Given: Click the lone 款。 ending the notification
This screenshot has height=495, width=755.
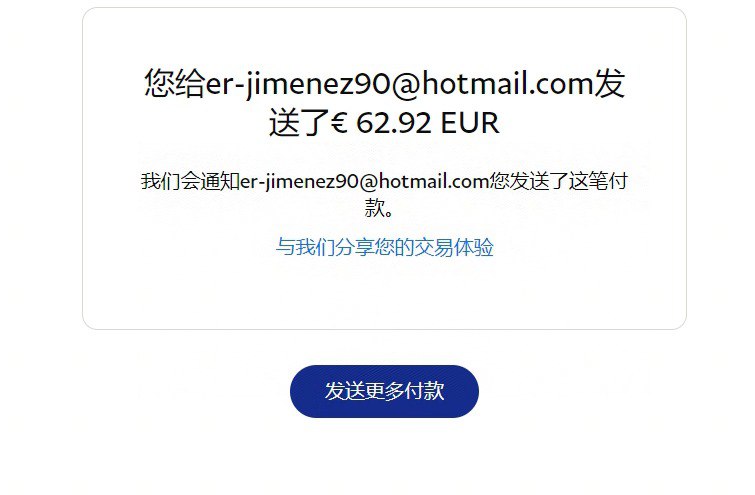Looking at the screenshot, I should (379, 208).
